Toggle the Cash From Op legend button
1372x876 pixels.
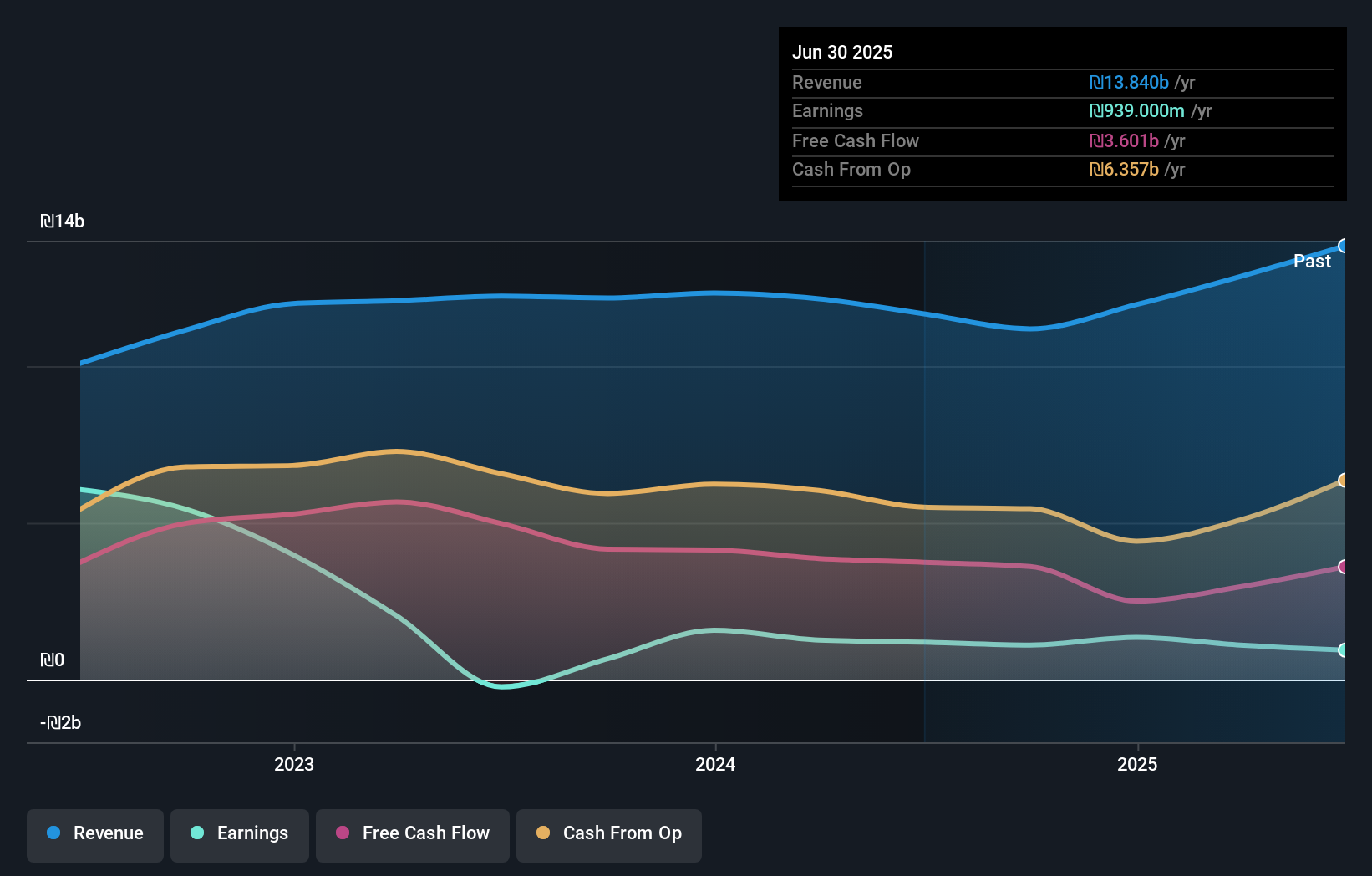click(x=609, y=835)
